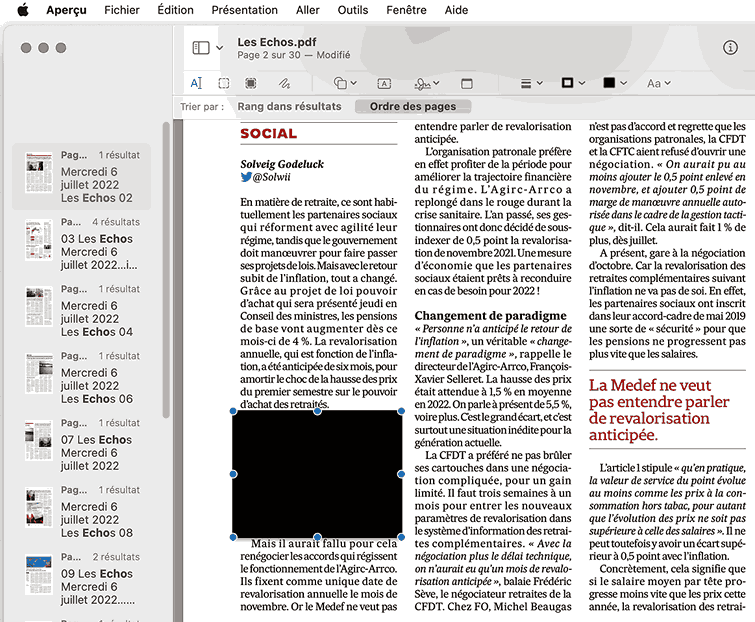Click the 'Trier par :' label
The height and width of the screenshot is (622, 755).
(202, 106)
